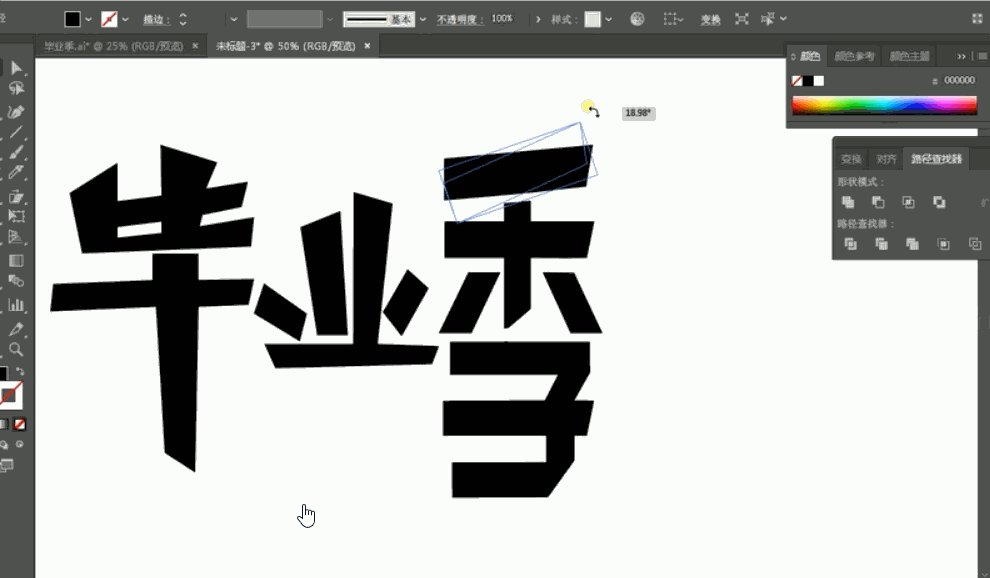Select the Direct Selection tool

pos(16,68)
